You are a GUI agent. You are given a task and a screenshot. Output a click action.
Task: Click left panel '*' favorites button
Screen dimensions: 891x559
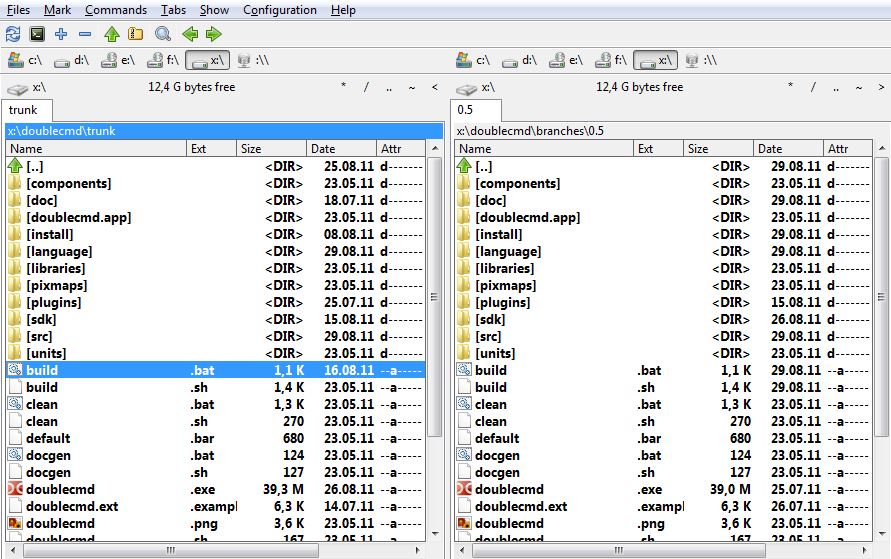343,87
